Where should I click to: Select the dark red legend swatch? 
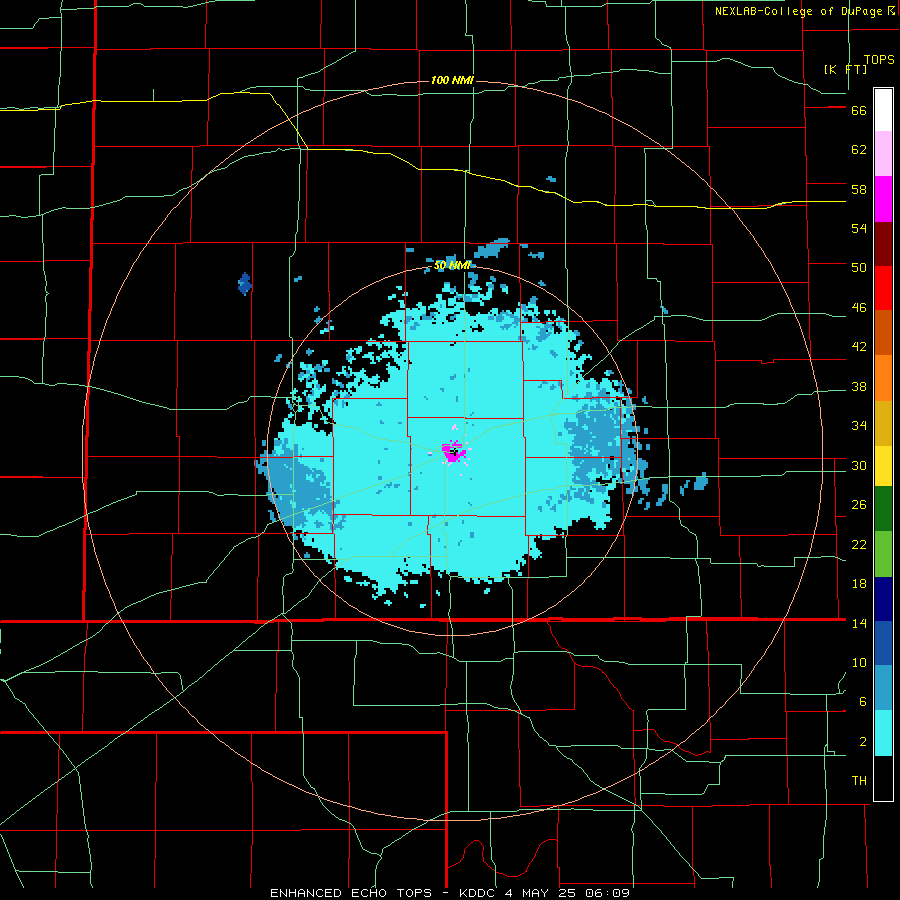click(883, 244)
